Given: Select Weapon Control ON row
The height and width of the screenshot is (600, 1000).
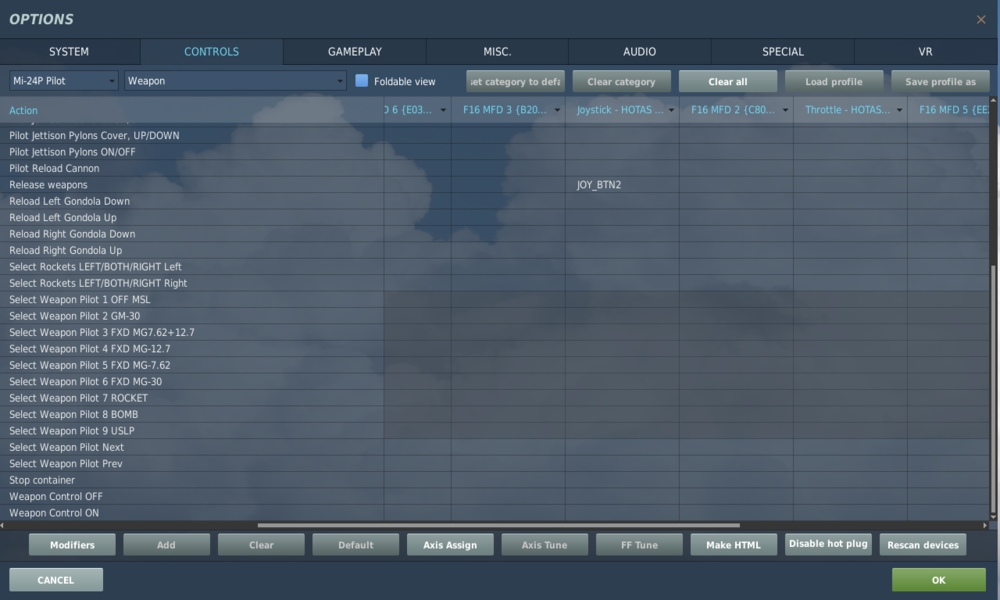Looking at the screenshot, I should pyautogui.click(x=191, y=513).
